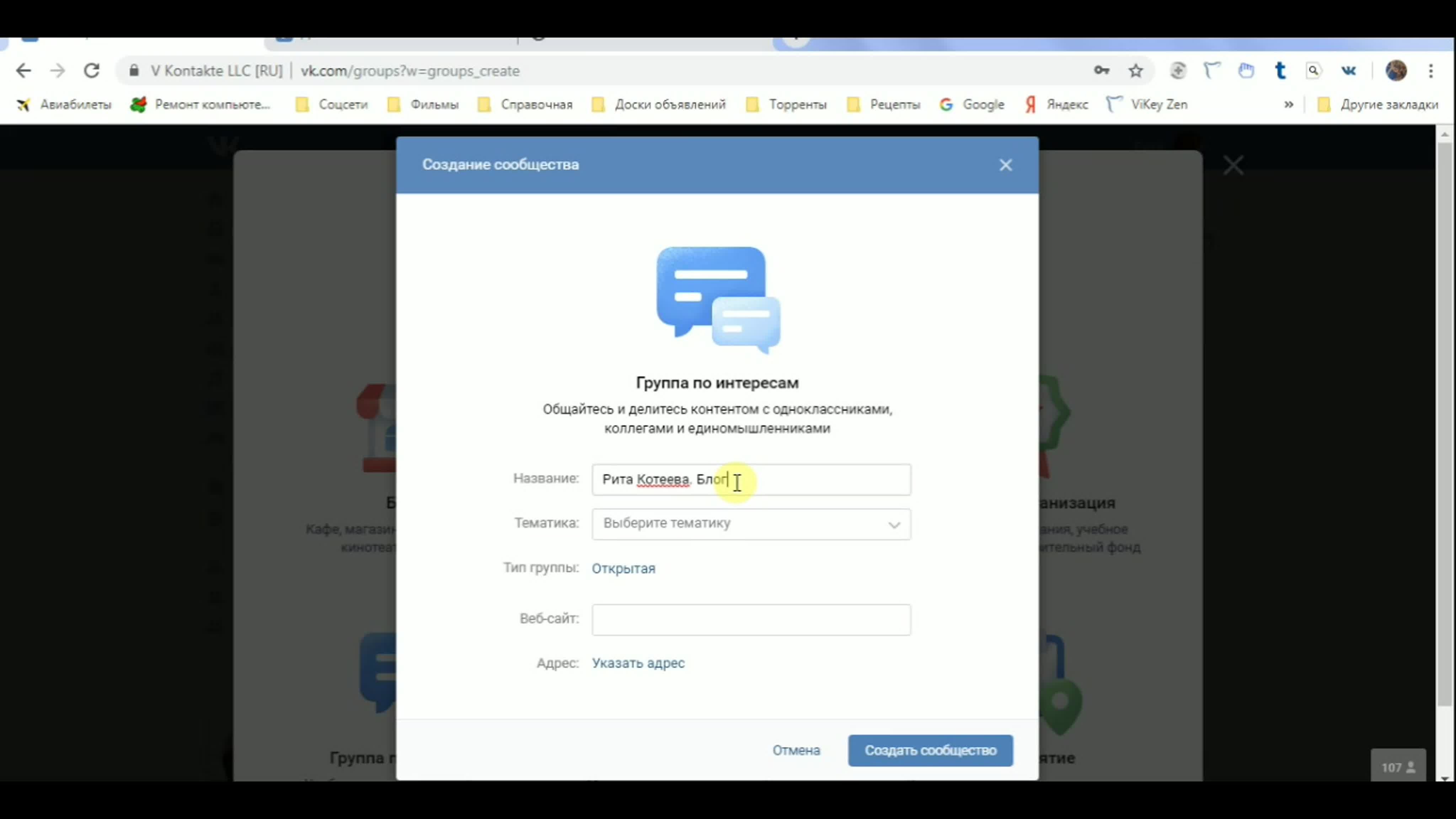
Task: Open the Доски объявлений bookmarks folder
Action: point(658,105)
